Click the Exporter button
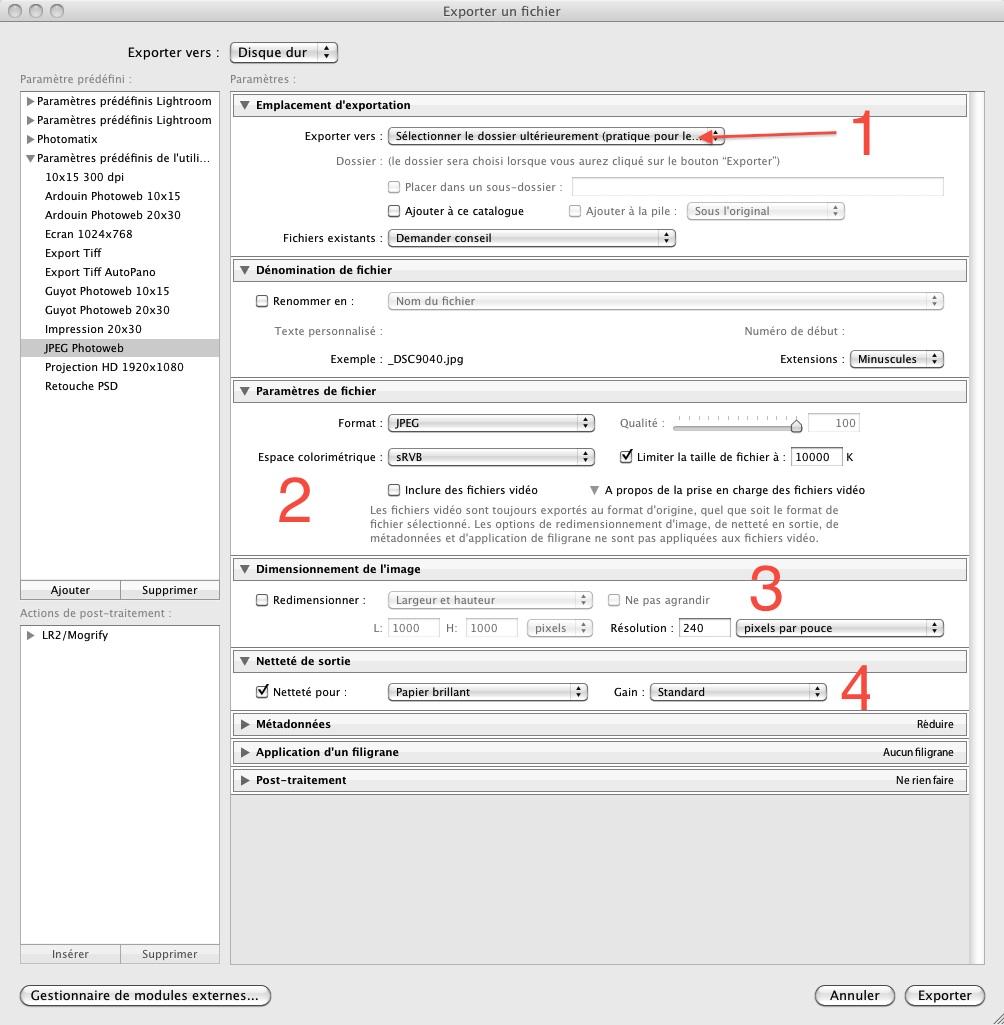Viewport: 1004px width, 1025px height. tap(944, 995)
